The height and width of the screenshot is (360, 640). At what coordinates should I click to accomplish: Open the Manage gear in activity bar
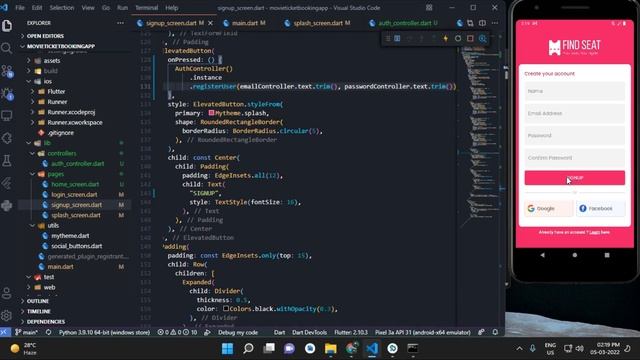click(x=7, y=316)
